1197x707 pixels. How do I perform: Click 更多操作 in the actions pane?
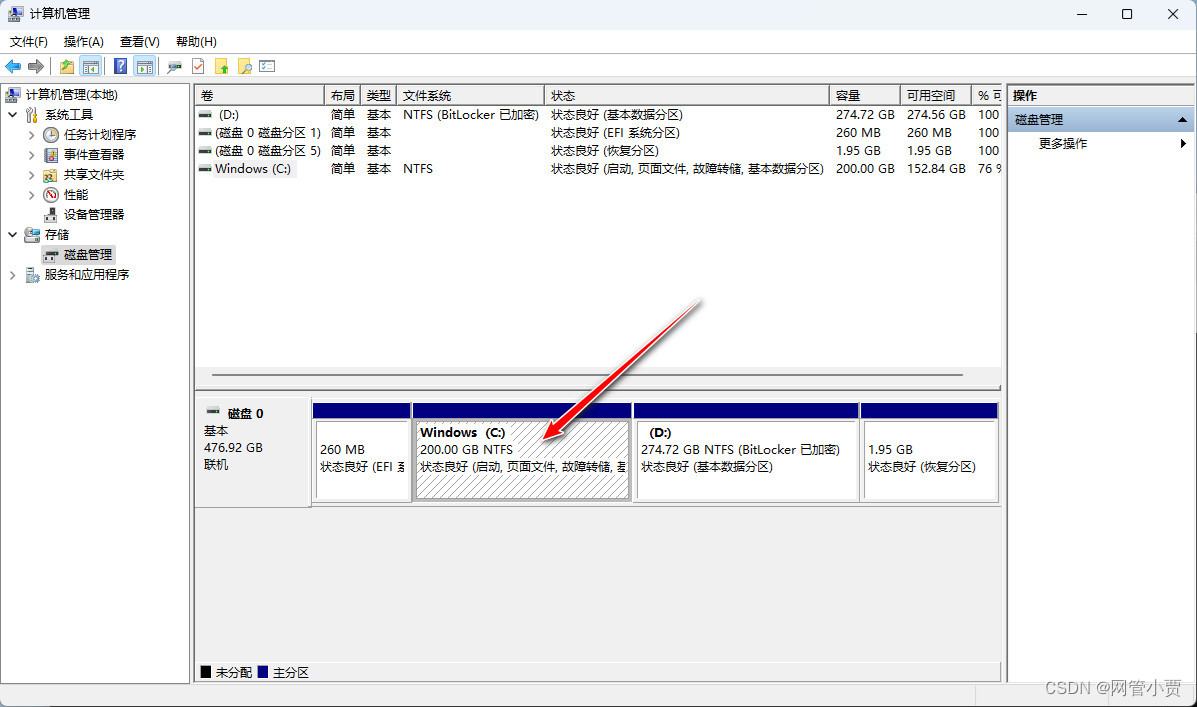click(x=1063, y=144)
